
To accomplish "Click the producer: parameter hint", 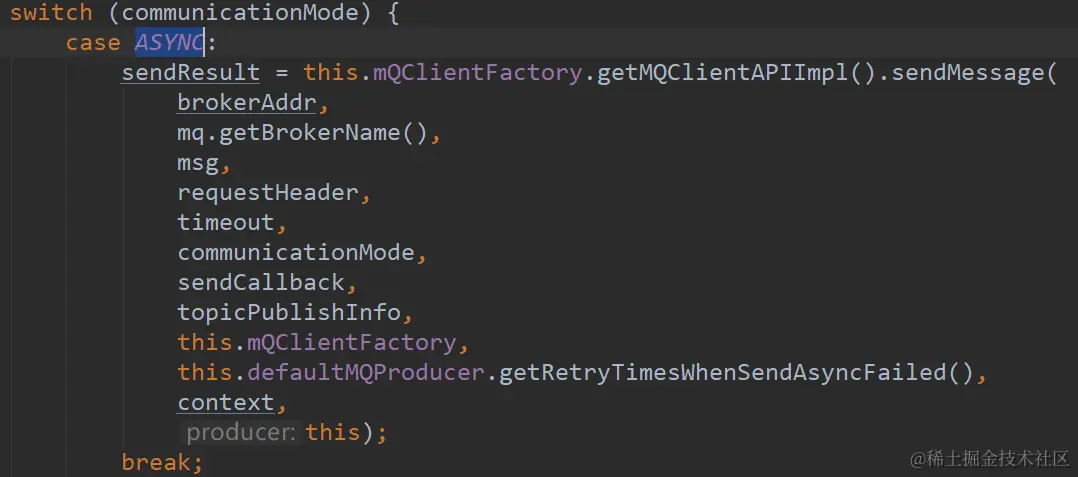I will point(241,432).
